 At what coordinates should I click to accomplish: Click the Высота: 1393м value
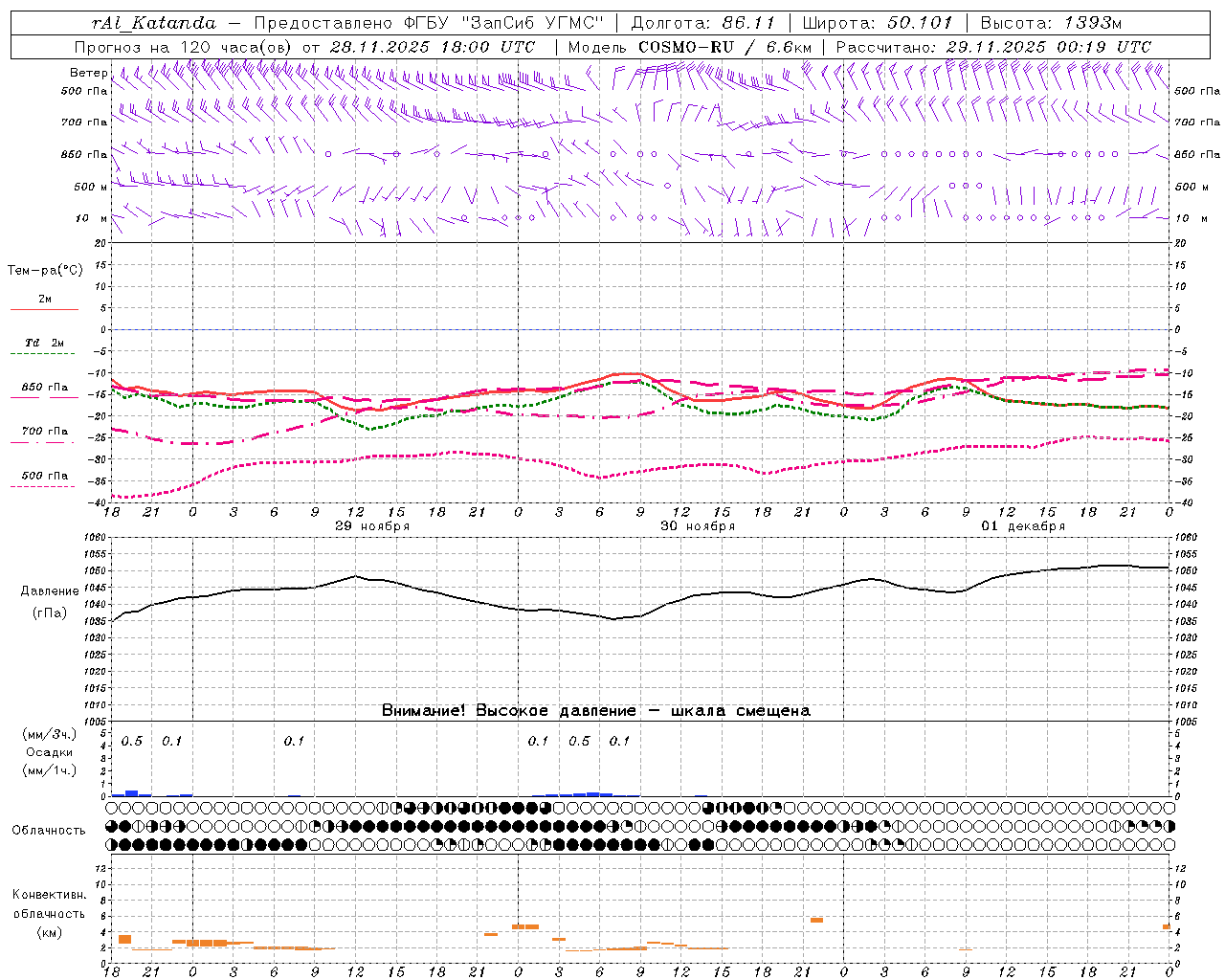pyautogui.click(x=1052, y=23)
